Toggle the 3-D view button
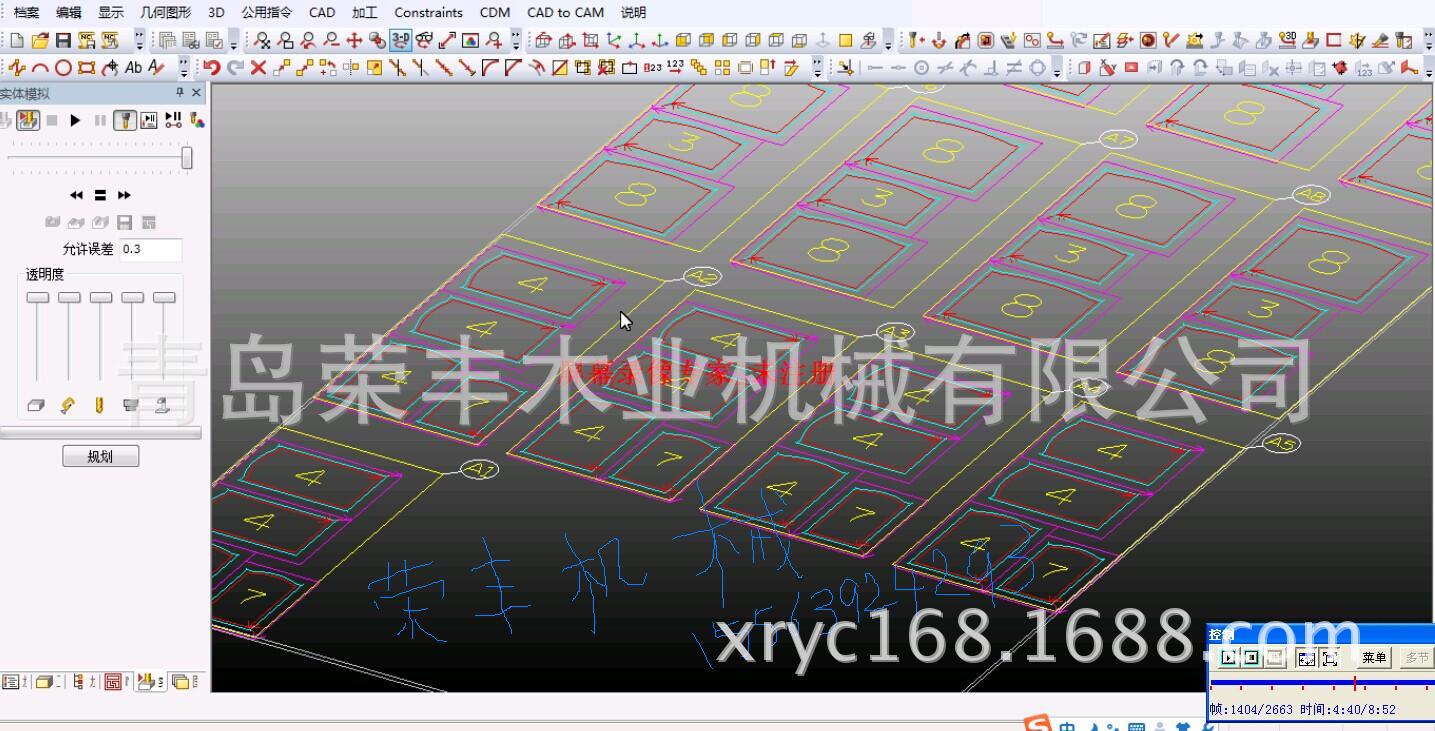The height and width of the screenshot is (731, 1435). [x=401, y=41]
